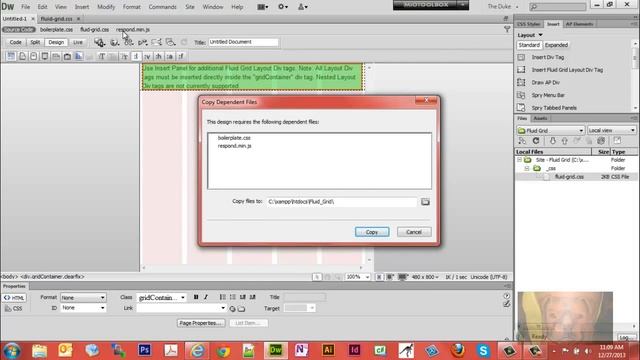
Task: Open the respond.min.js related file
Action: point(133,29)
